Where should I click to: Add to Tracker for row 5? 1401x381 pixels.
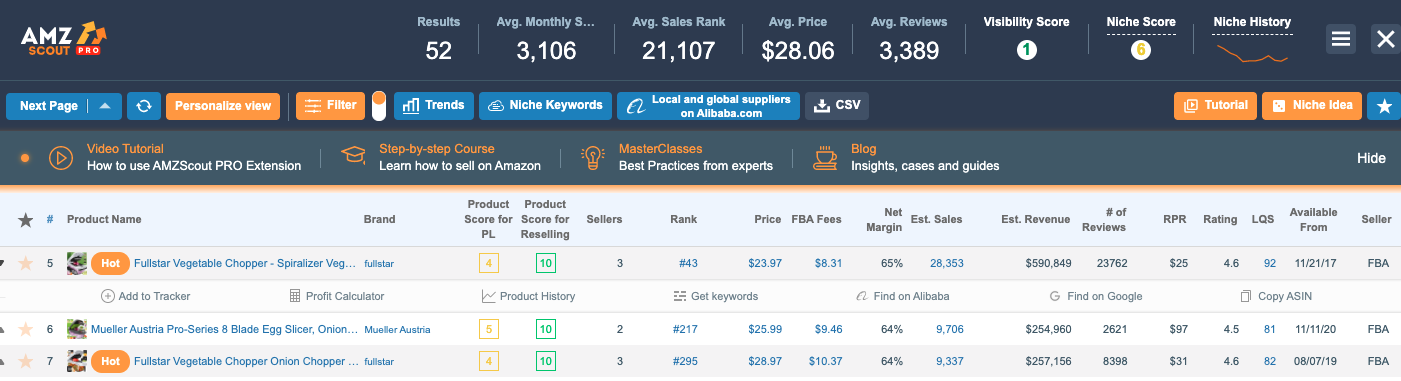146,296
